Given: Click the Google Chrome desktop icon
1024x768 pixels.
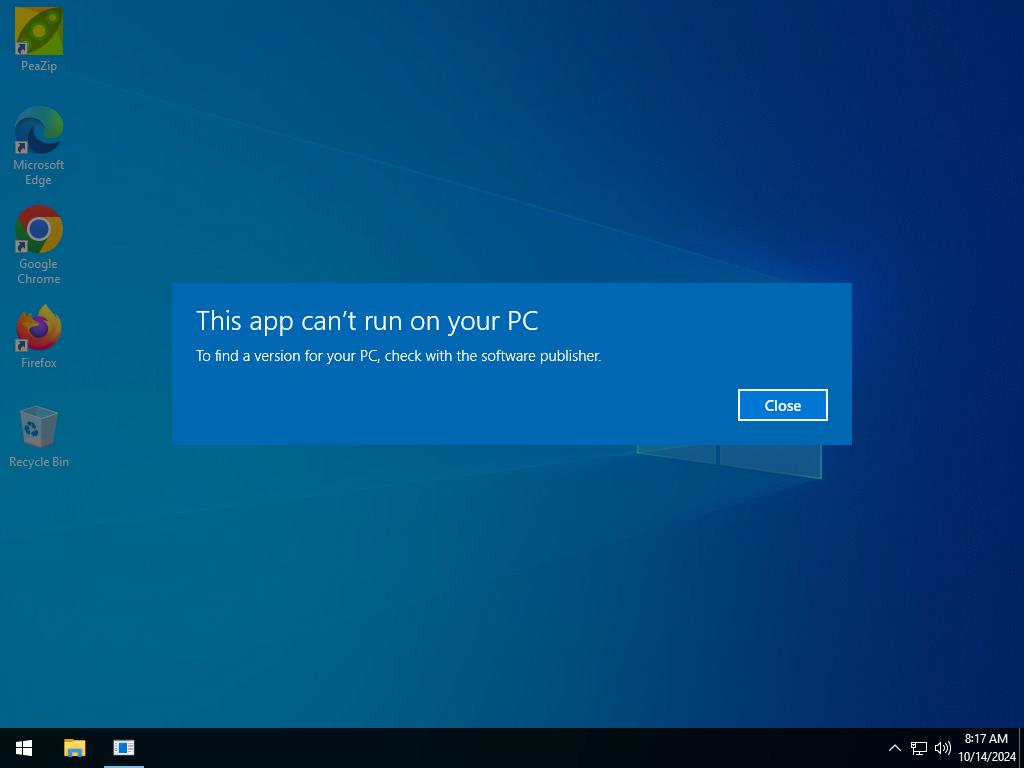Looking at the screenshot, I should [x=39, y=229].
